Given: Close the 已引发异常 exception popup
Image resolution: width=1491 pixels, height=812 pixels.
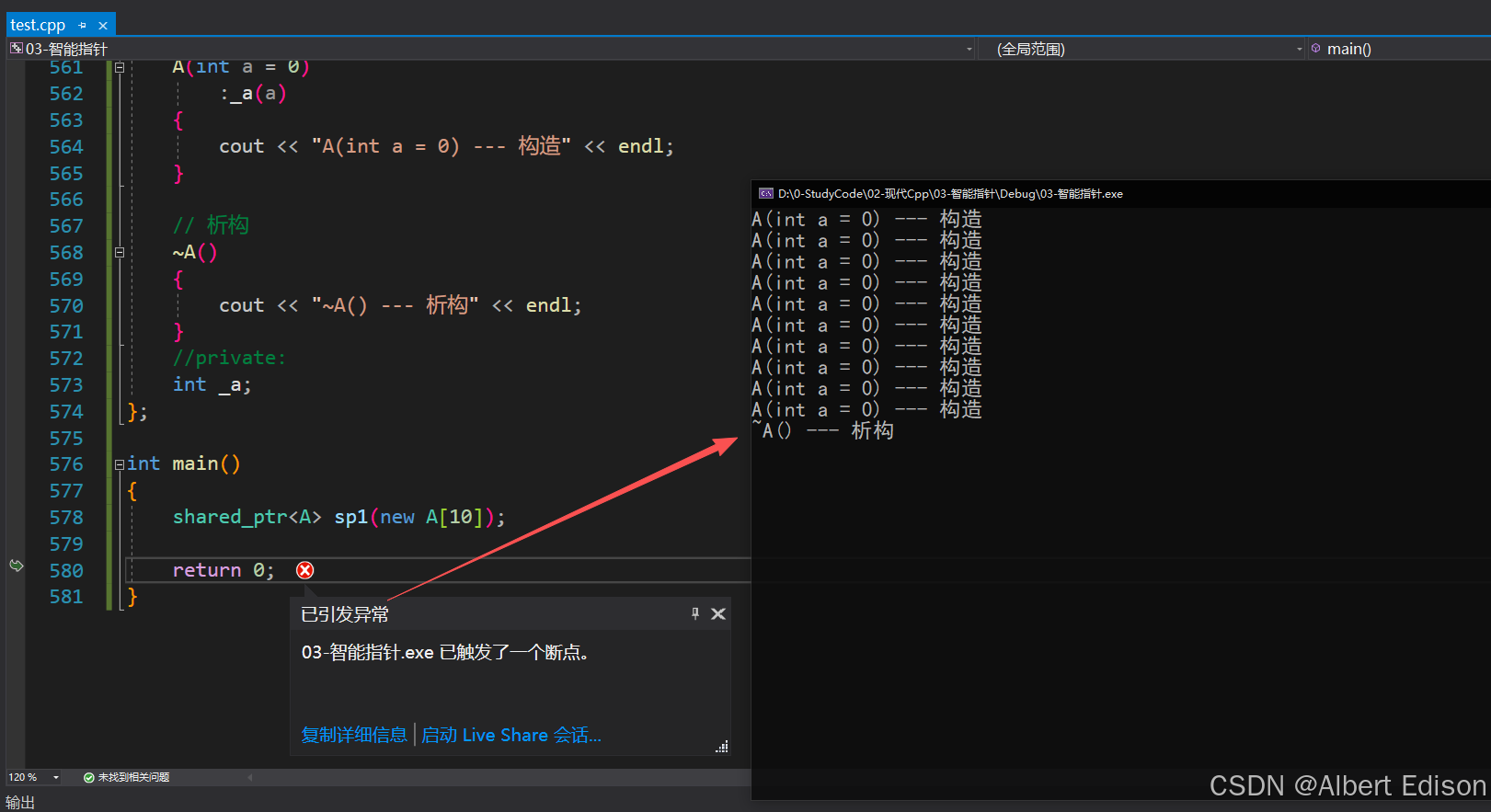Looking at the screenshot, I should click(x=718, y=613).
